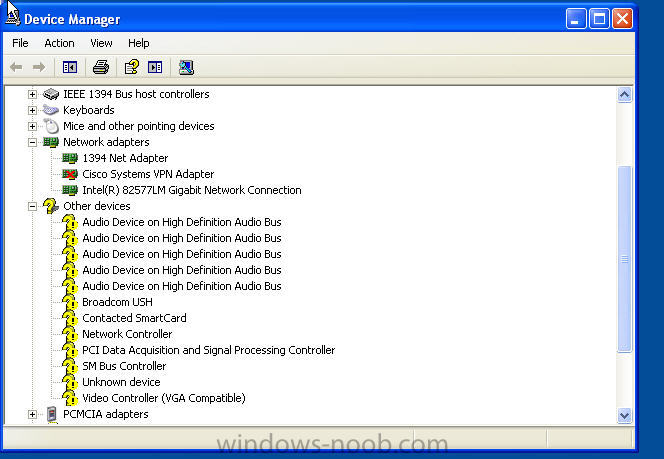The width and height of the screenshot is (664, 459).
Task: Click the vertical scrollbar thumb
Action: 625,259
